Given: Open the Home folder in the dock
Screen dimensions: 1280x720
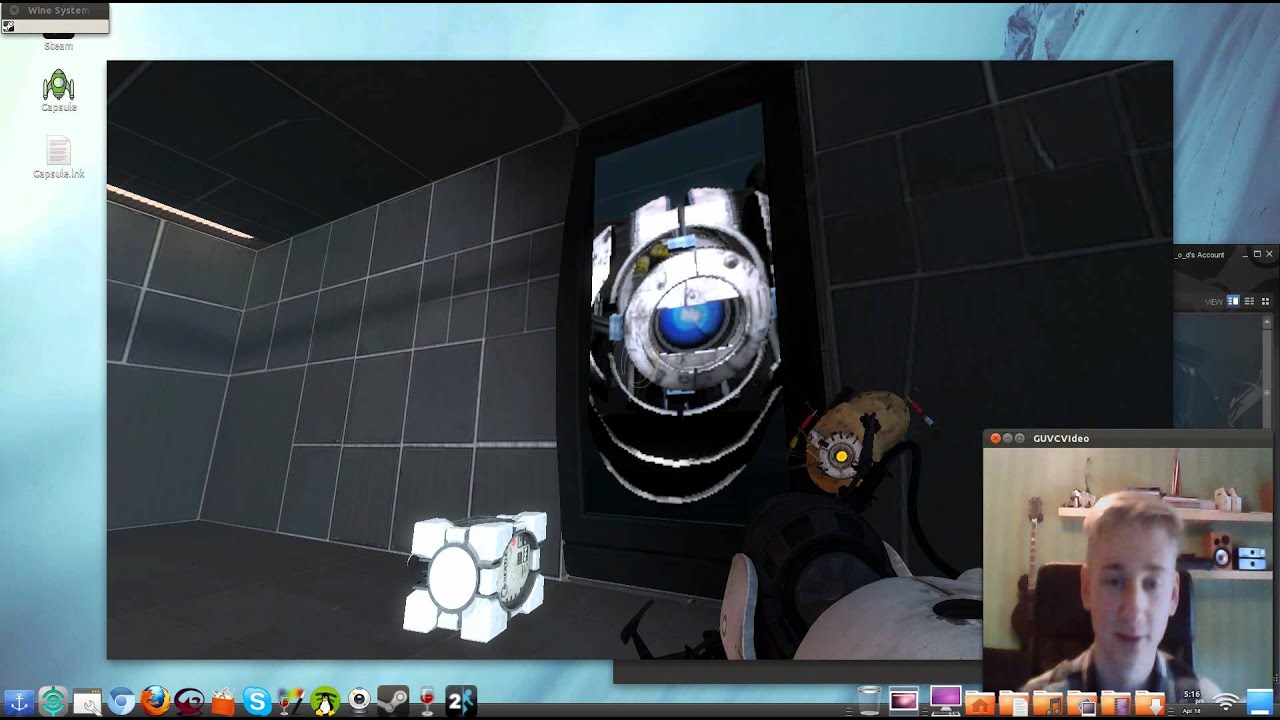Looking at the screenshot, I should [x=980, y=703].
